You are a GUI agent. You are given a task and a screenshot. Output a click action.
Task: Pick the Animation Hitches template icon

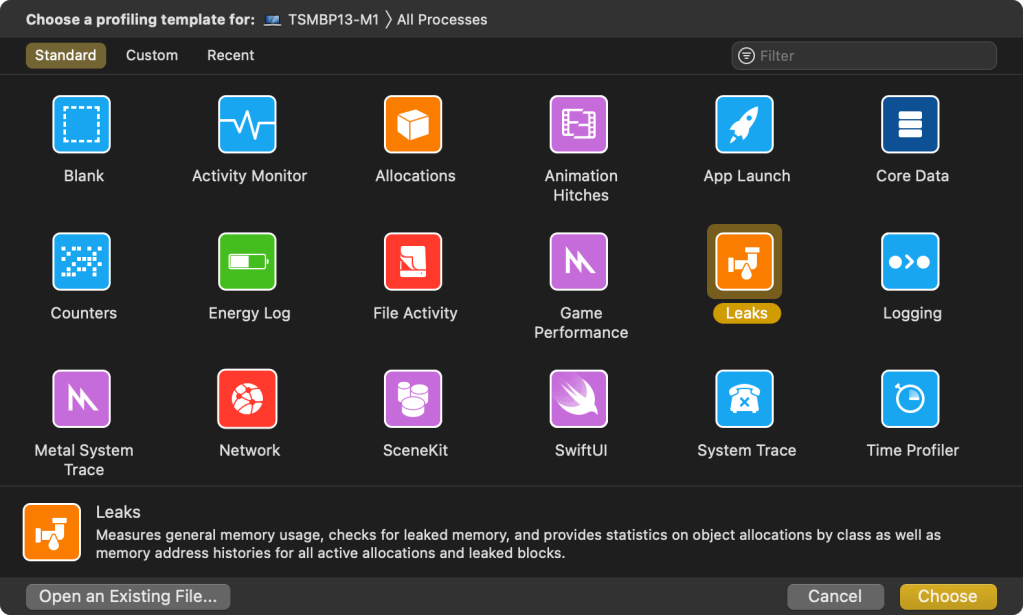click(580, 125)
